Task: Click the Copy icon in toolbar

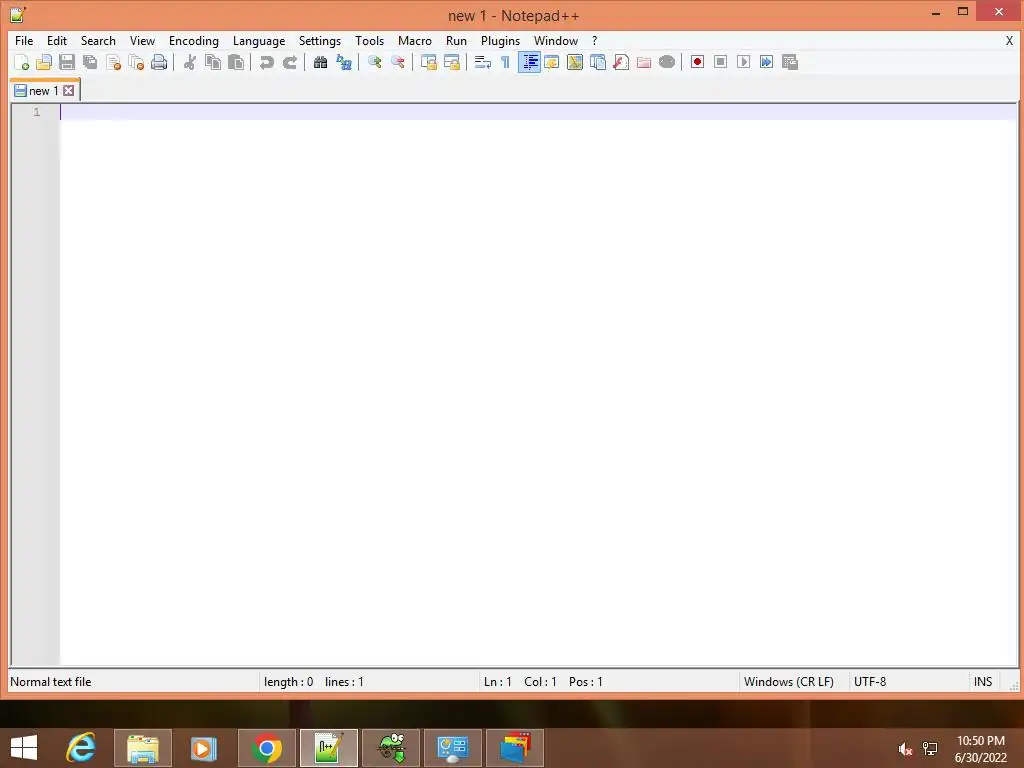Action: pos(213,62)
